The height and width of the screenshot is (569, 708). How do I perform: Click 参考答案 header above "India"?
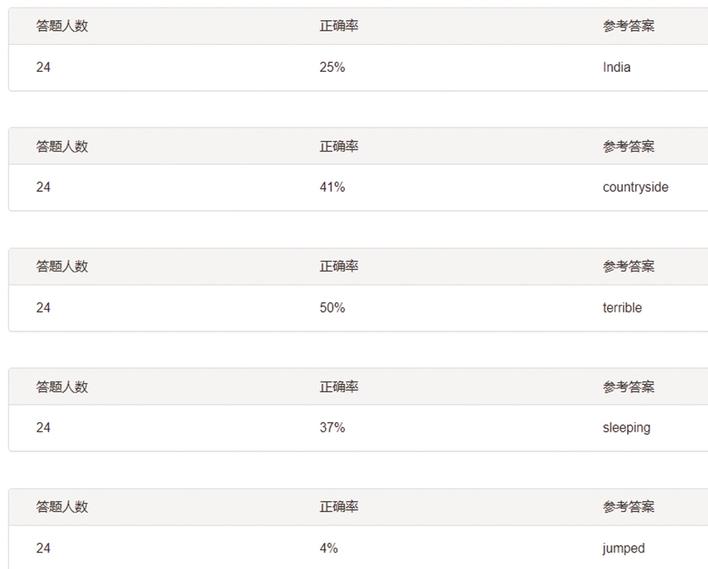click(x=629, y=26)
